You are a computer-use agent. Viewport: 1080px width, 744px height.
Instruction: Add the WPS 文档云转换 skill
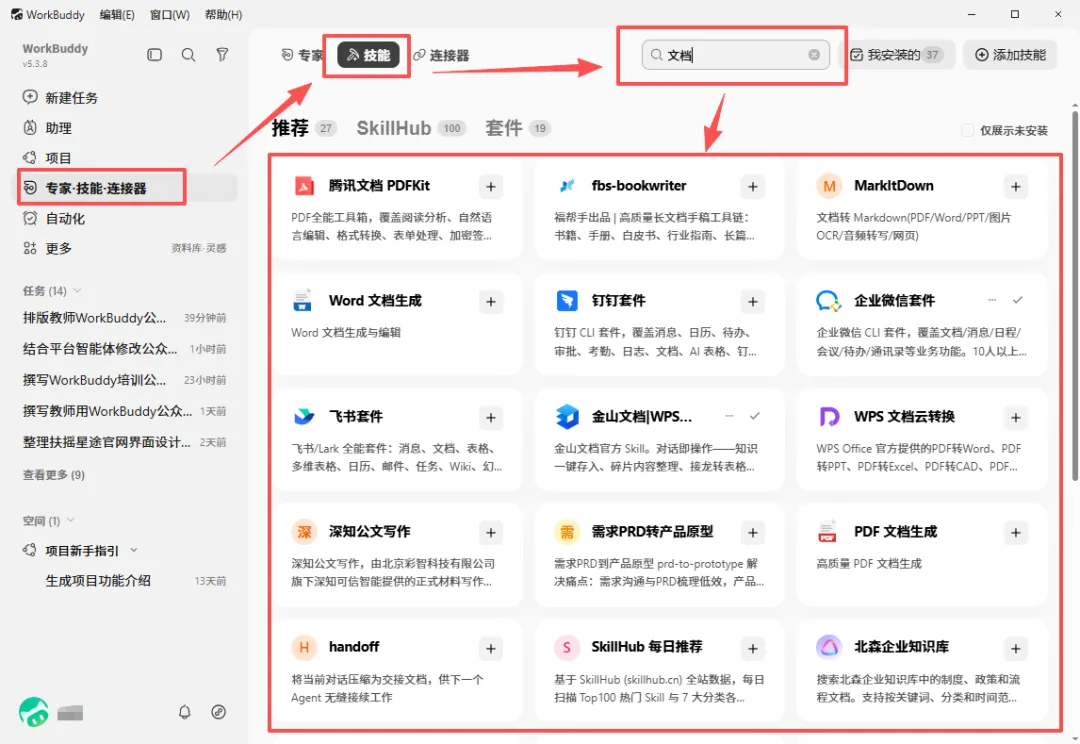coord(1015,417)
